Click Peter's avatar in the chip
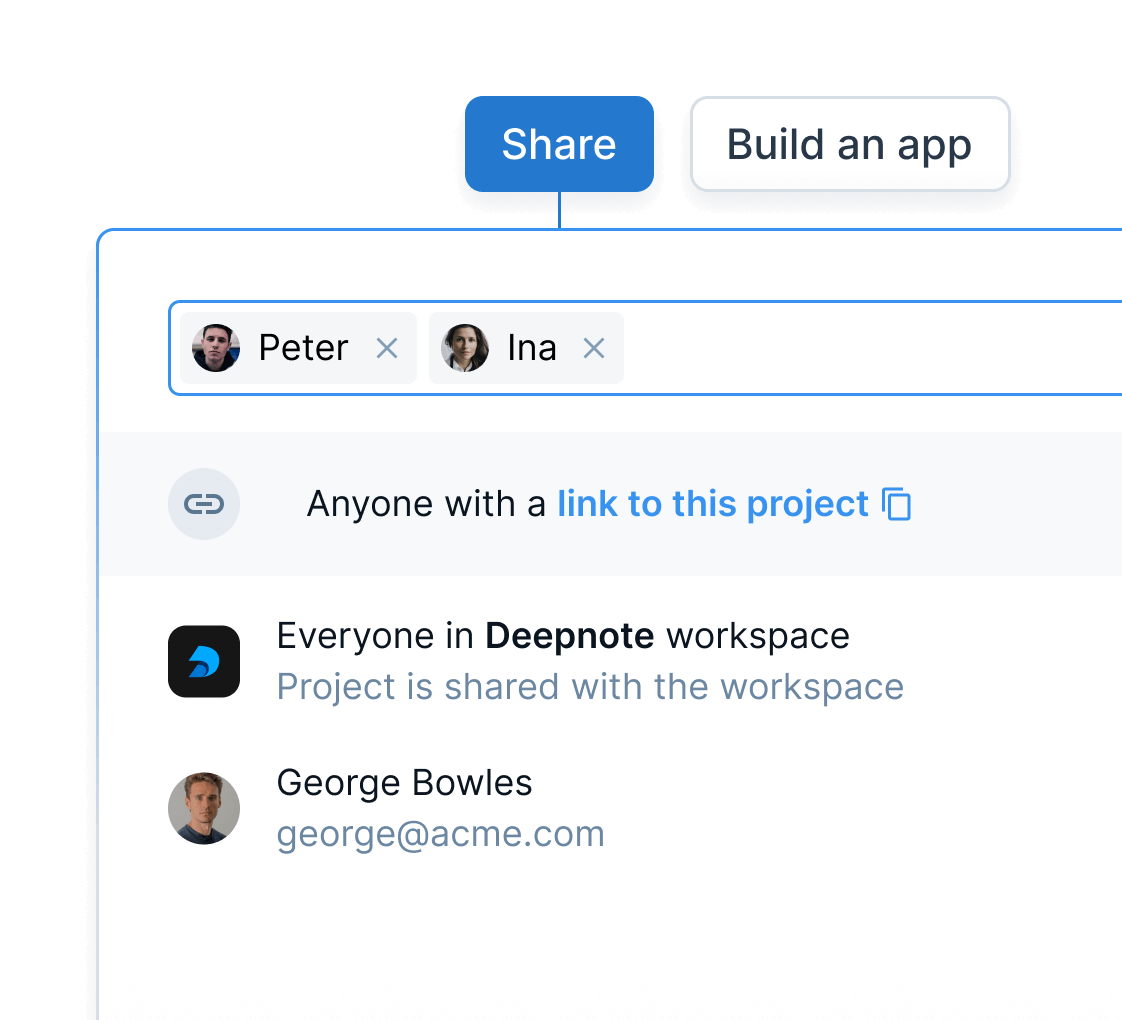The height and width of the screenshot is (1020, 1122). (216, 348)
